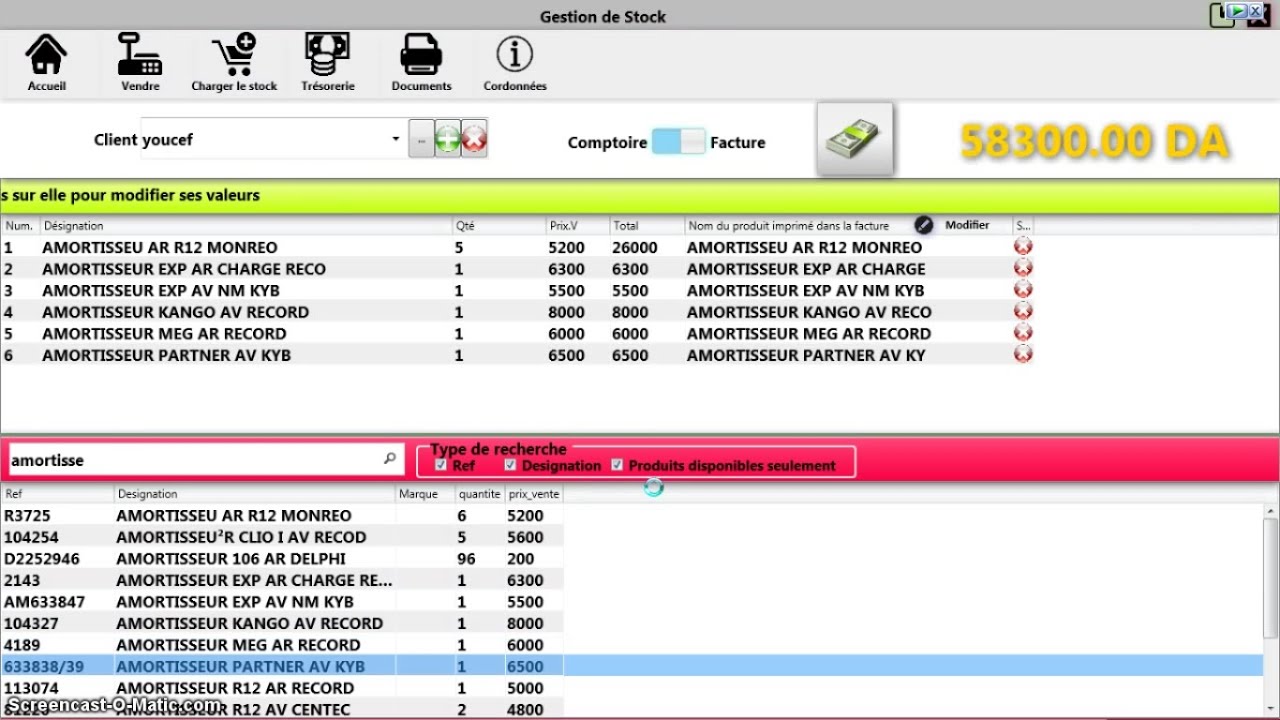Delete row AMORTISSEUR EXP AV NM KYB from cart
Screen dimensions: 1280x720
(x=1023, y=290)
